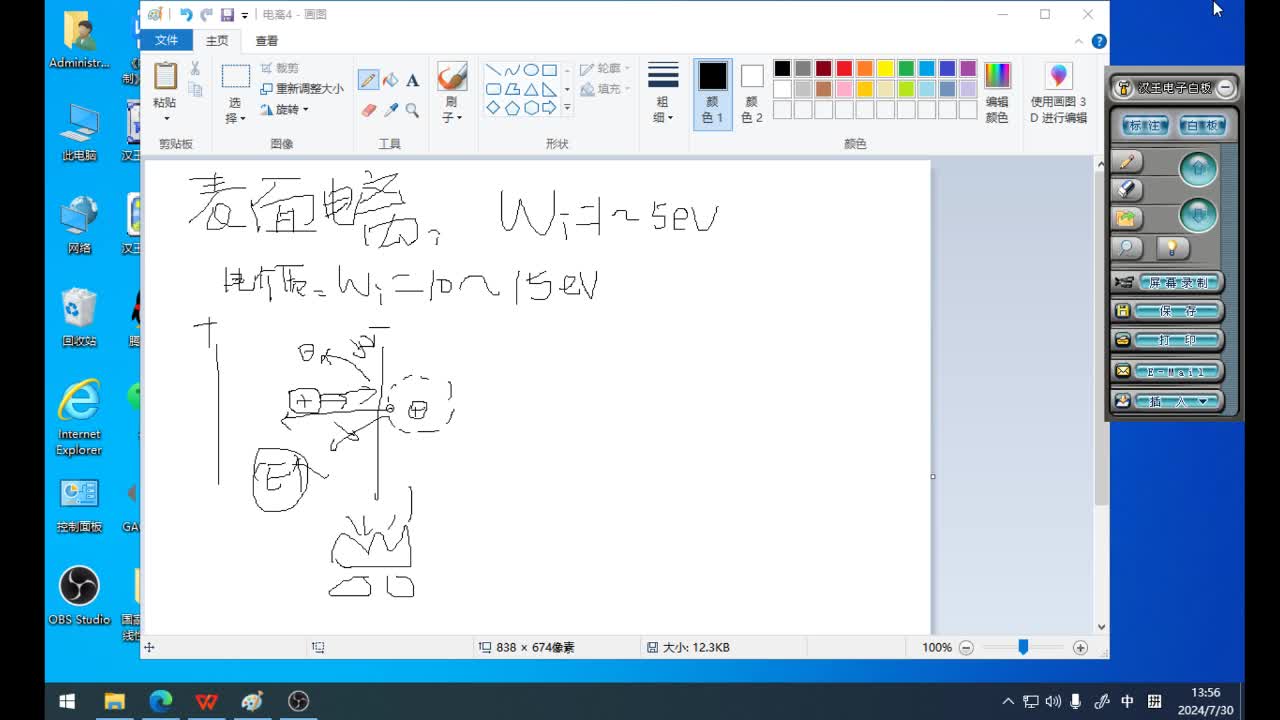Click the 标注 annotate mode button
This screenshot has width=1280, height=720.
pyautogui.click(x=1146, y=125)
